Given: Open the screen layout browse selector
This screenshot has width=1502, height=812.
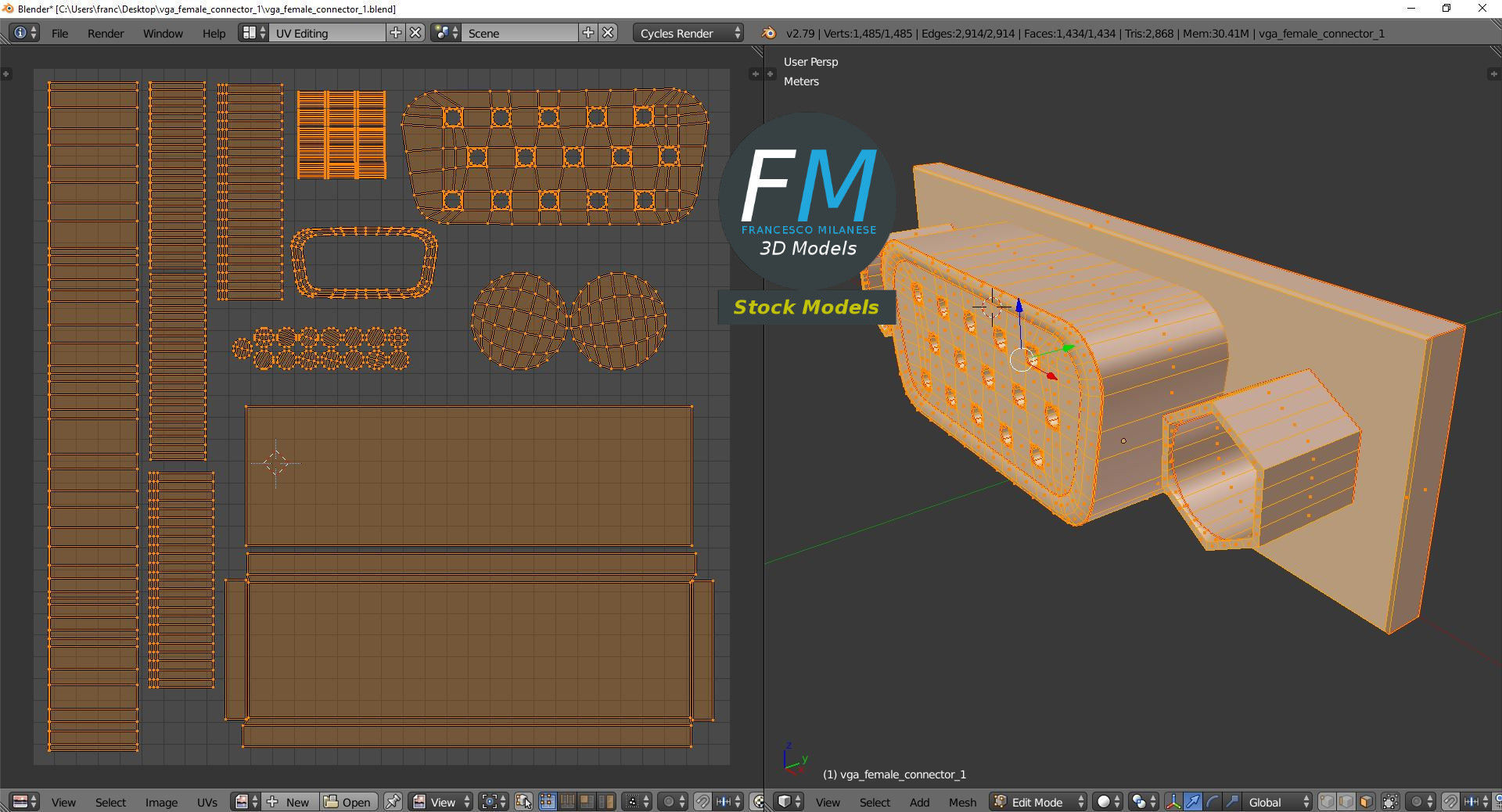Looking at the screenshot, I should tap(253, 33).
